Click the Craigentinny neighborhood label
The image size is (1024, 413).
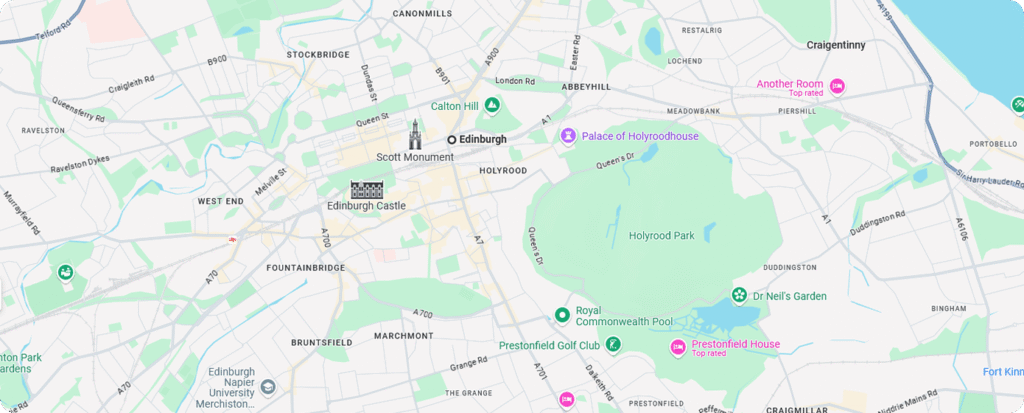pos(836,45)
